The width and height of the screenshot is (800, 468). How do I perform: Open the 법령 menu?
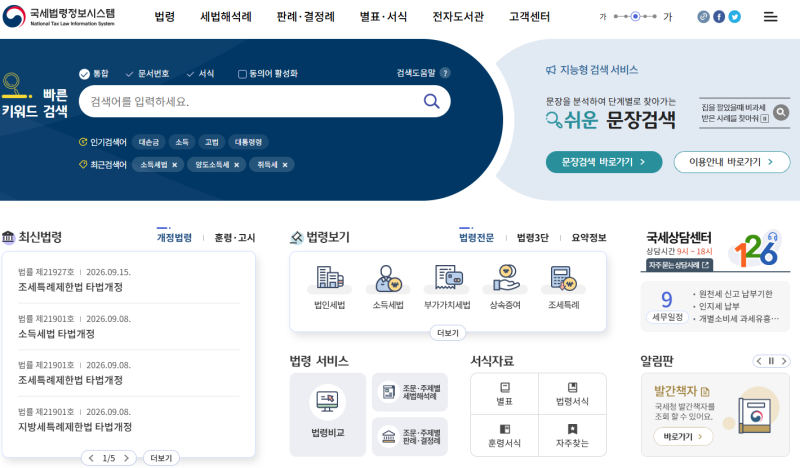(x=164, y=17)
